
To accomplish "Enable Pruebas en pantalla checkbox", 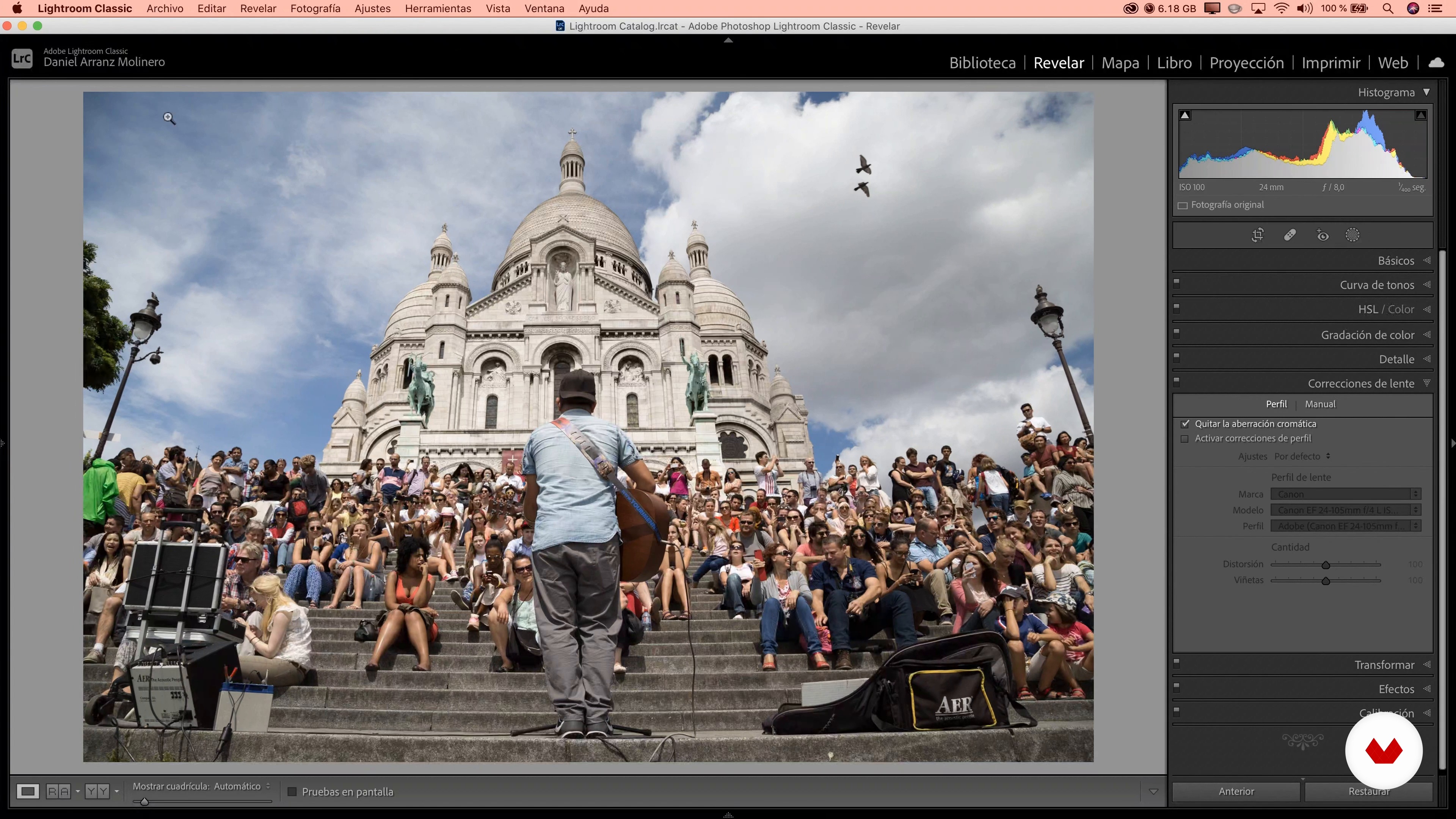I will (x=292, y=792).
